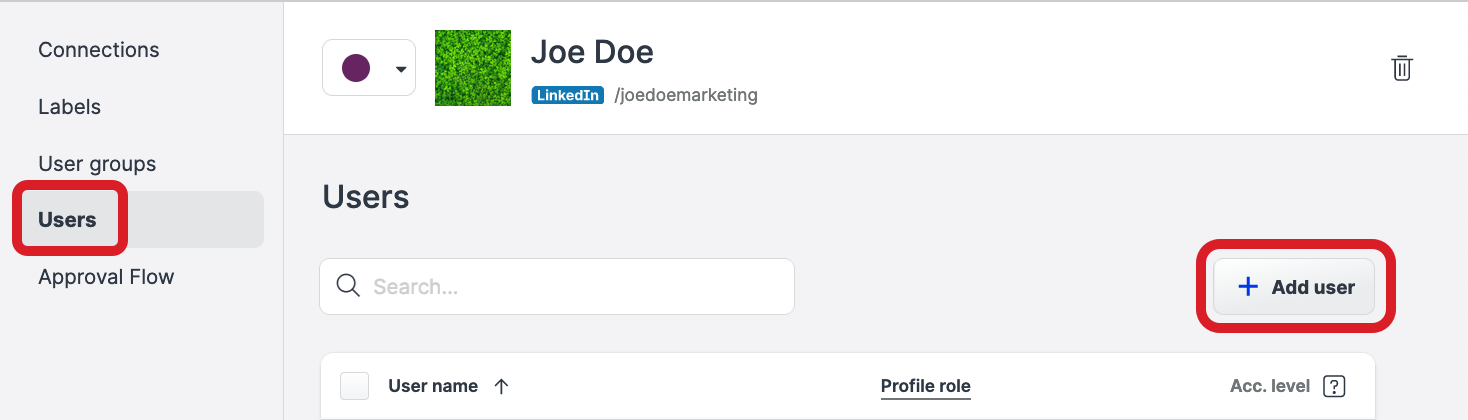Click the Joe Doe profile name
Screen dimensions: 1468x420
(x=592, y=52)
